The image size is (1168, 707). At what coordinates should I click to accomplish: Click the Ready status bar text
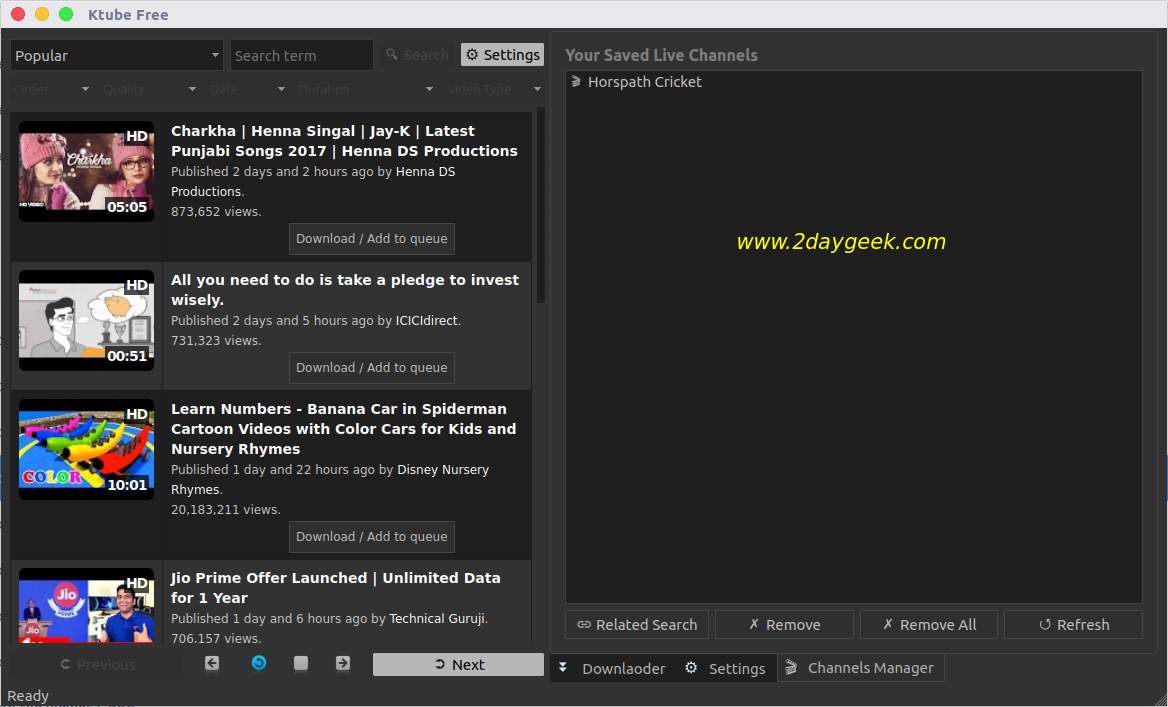coord(28,696)
